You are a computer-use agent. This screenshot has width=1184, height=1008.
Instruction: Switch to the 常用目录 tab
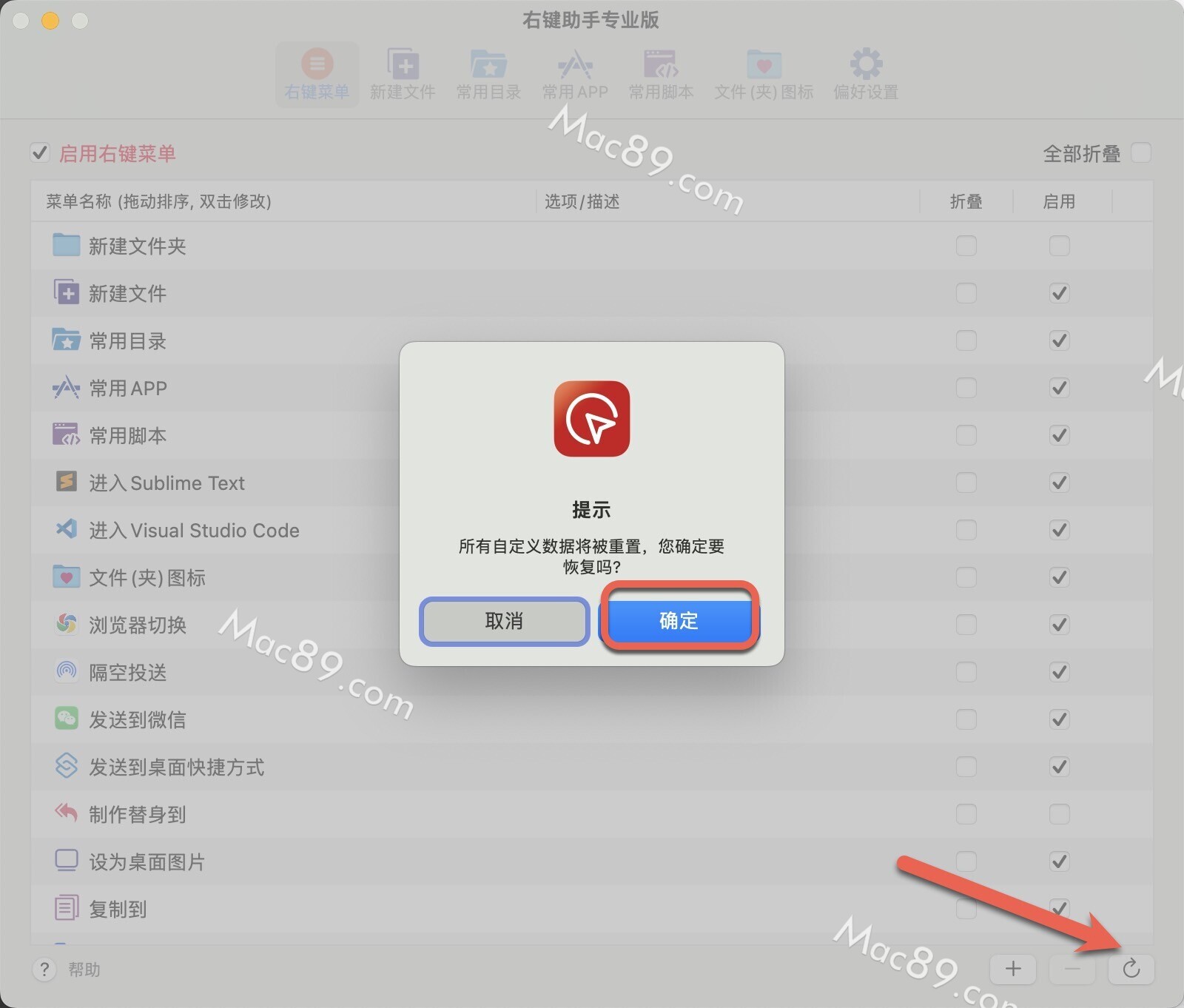(488, 73)
